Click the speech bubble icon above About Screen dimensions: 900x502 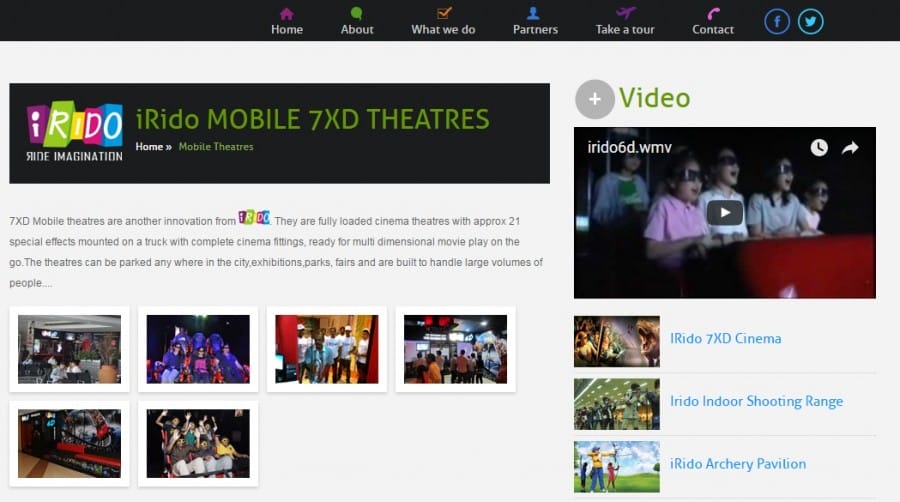point(357,13)
